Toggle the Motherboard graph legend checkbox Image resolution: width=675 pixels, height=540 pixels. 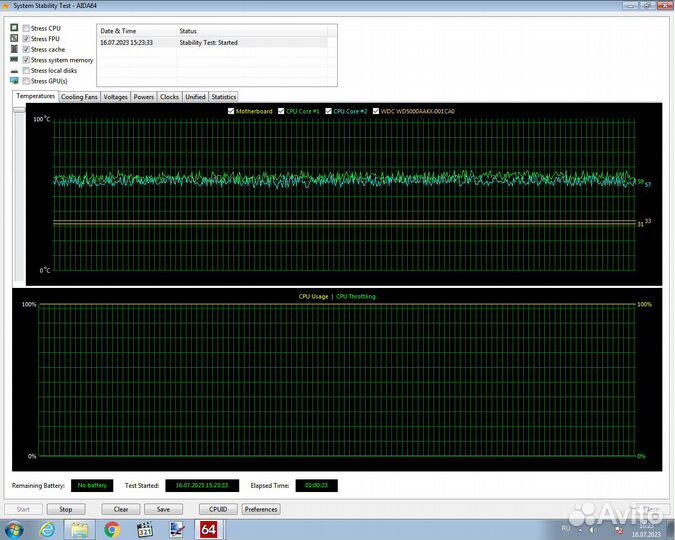pos(231,111)
